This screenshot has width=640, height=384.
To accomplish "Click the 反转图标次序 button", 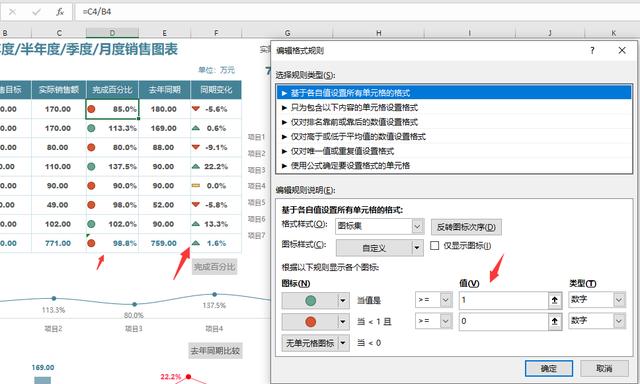I will click(466, 227).
